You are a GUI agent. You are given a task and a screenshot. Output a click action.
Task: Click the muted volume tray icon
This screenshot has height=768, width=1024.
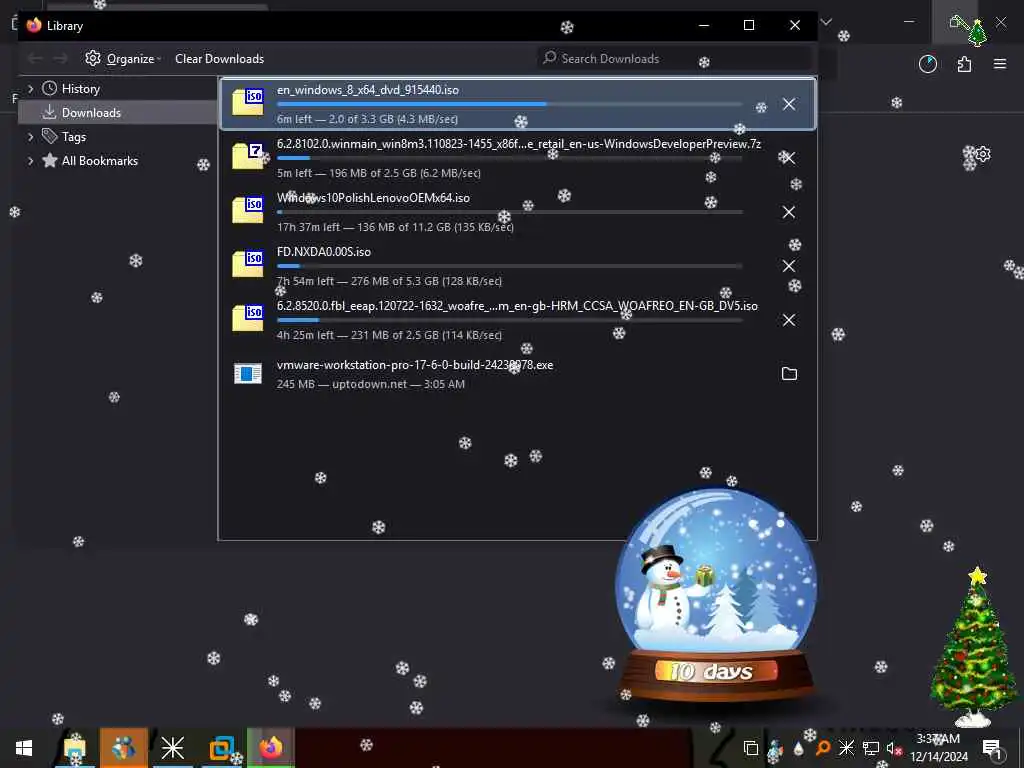tap(893, 748)
